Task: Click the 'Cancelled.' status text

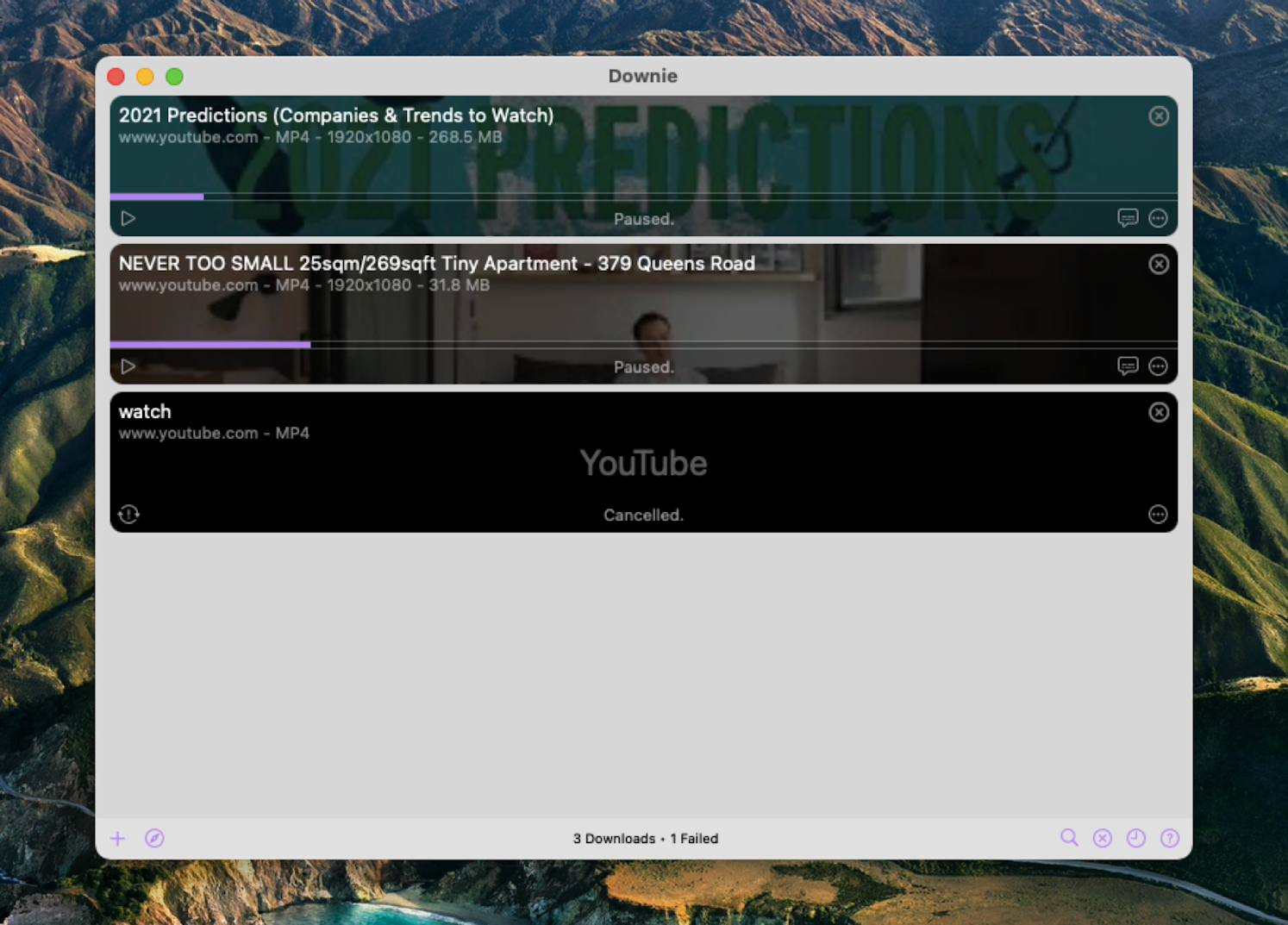Action: (643, 516)
